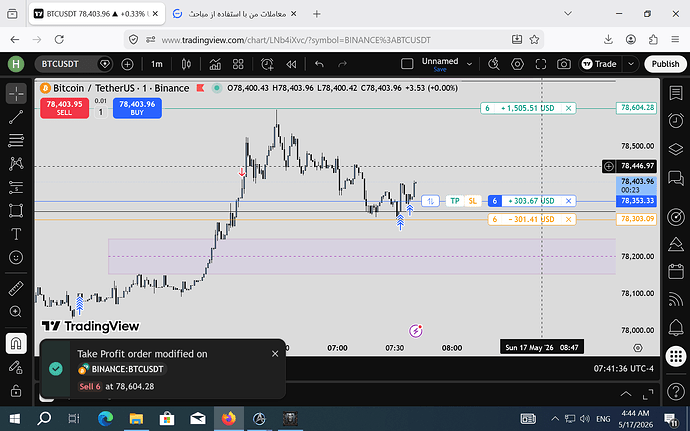Click the SL button on position line
690x431 pixels.
(x=473, y=201)
